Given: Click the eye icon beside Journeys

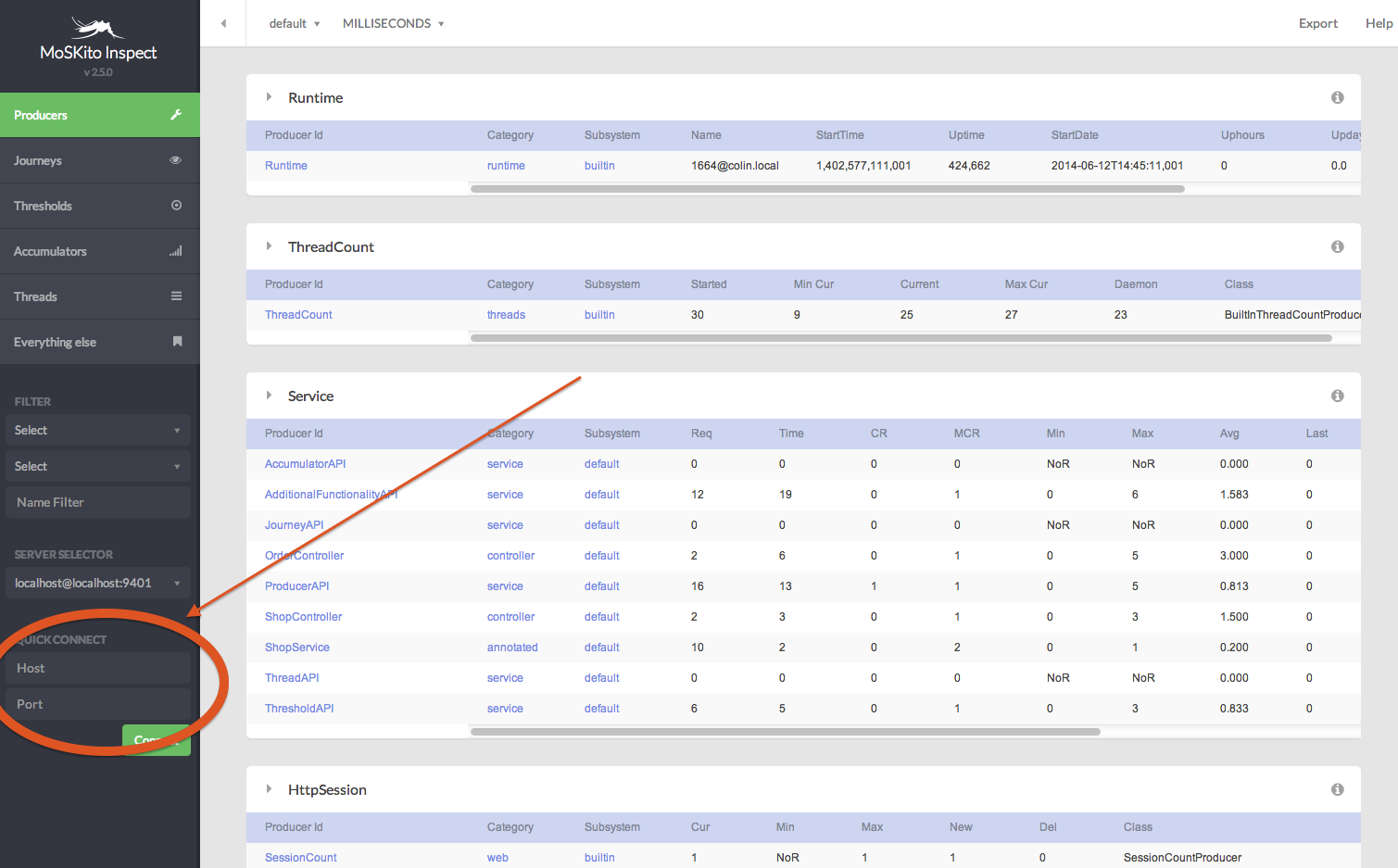Looking at the screenshot, I should point(176,160).
